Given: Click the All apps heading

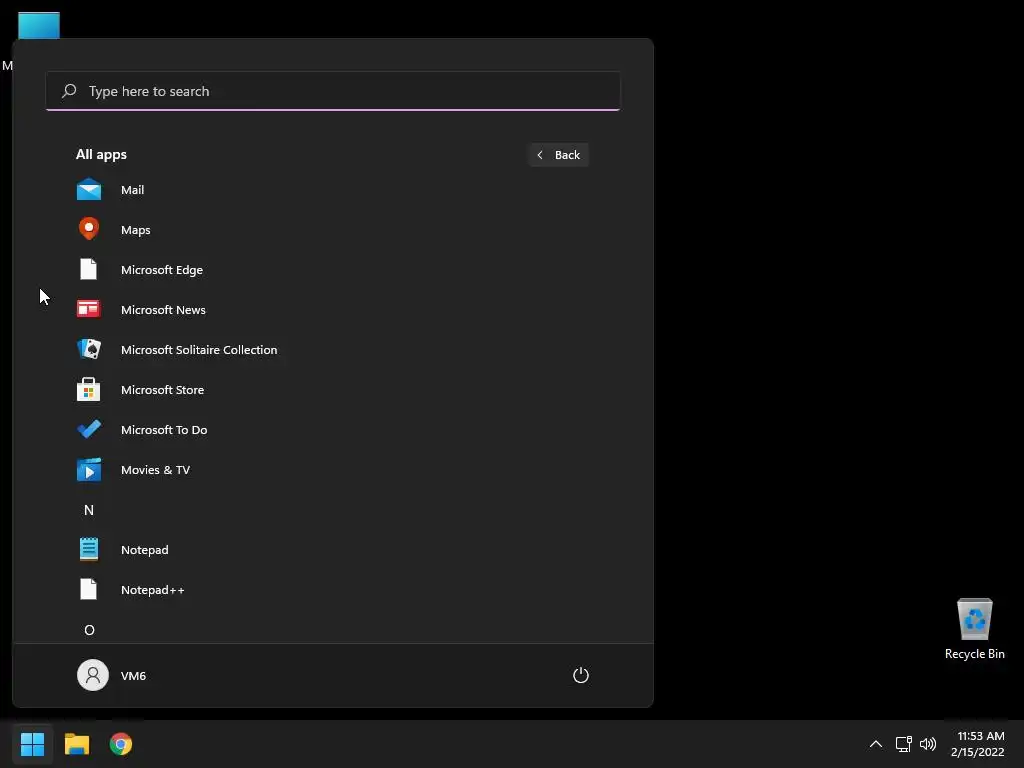Looking at the screenshot, I should (x=101, y=155).
